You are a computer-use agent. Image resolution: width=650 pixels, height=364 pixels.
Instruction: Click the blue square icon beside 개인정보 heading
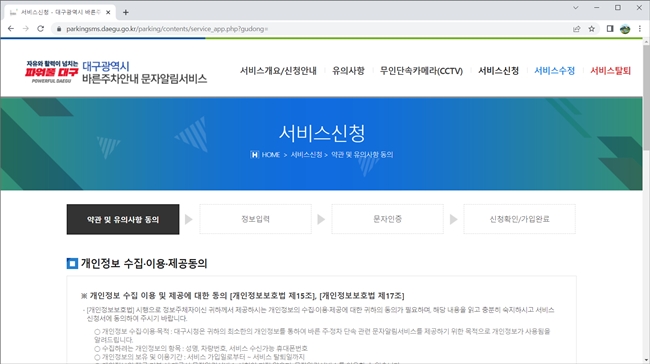[x=72, y=263]
